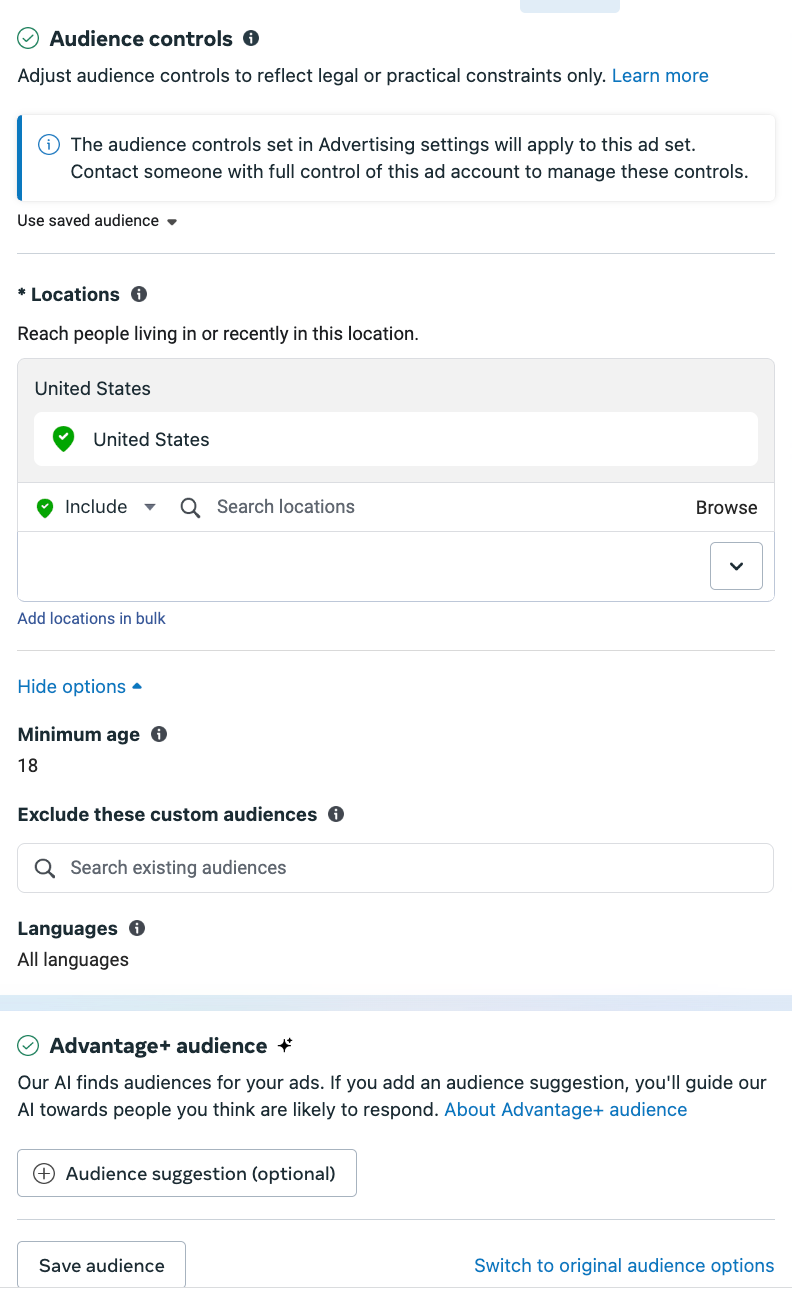792x1292 pixels.
Task: Click info icon beside Audience controls heading
Action: 251,38
